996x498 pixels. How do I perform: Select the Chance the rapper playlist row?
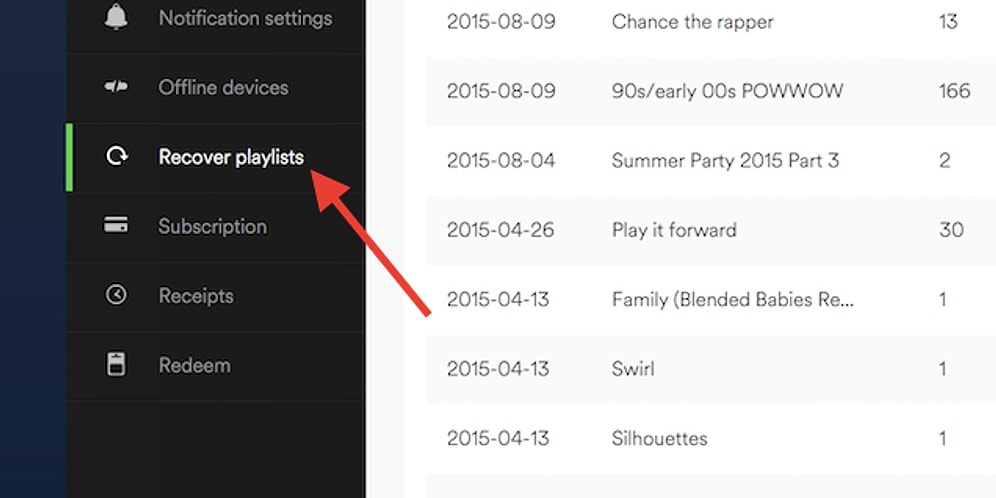click(x=692, y=21)
